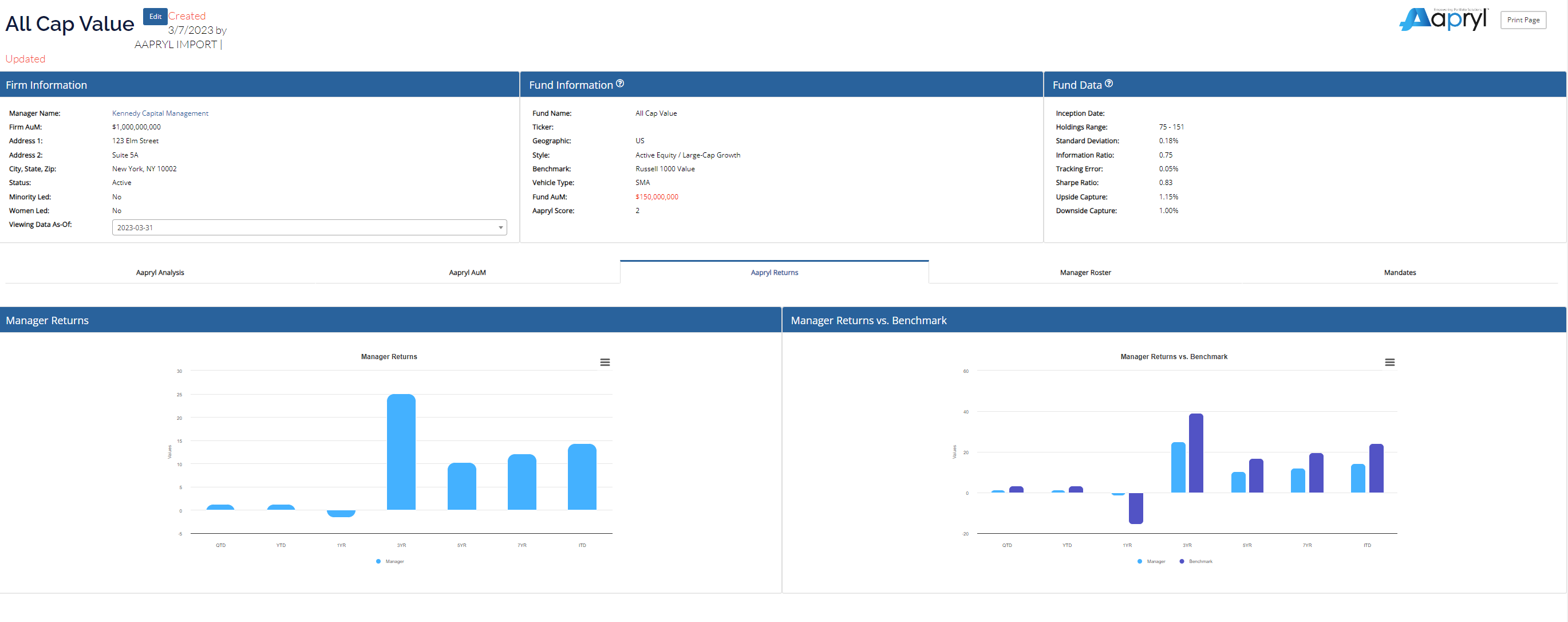Click benchmark value Russell 1000 Value
Image resolution: width=1568 pixels, height=622 pixels.
click(x=665, y=169)
